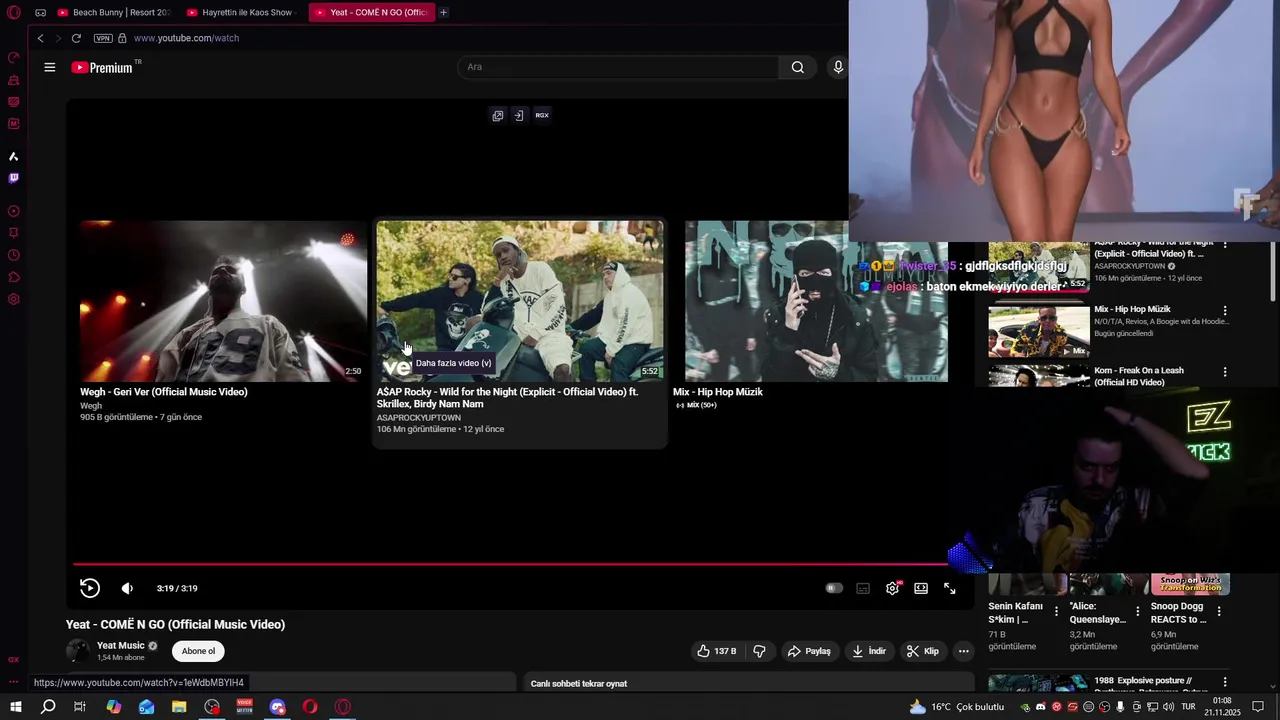
Task: Start voice search with the microphone
Action: [x=838, y=67]
